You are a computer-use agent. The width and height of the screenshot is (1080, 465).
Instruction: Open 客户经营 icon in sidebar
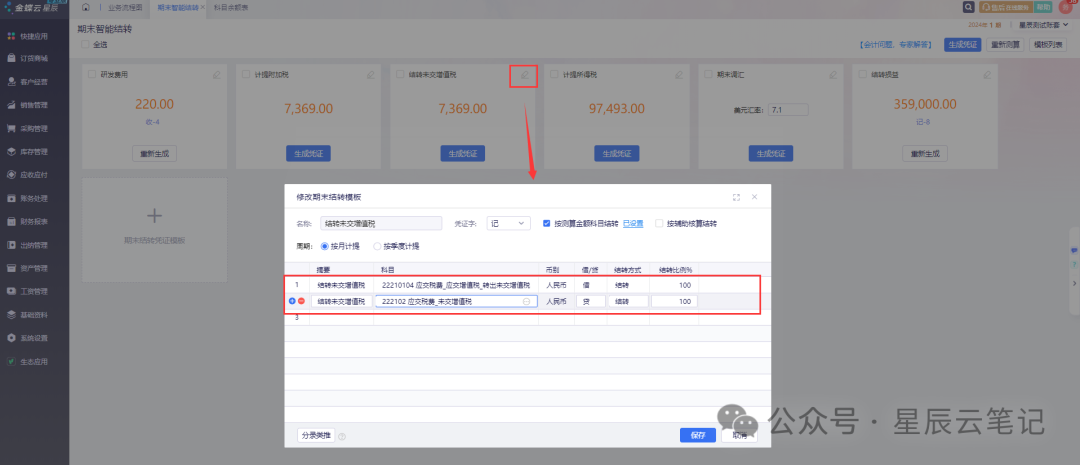pyautogui.click(x=12, y=82)
